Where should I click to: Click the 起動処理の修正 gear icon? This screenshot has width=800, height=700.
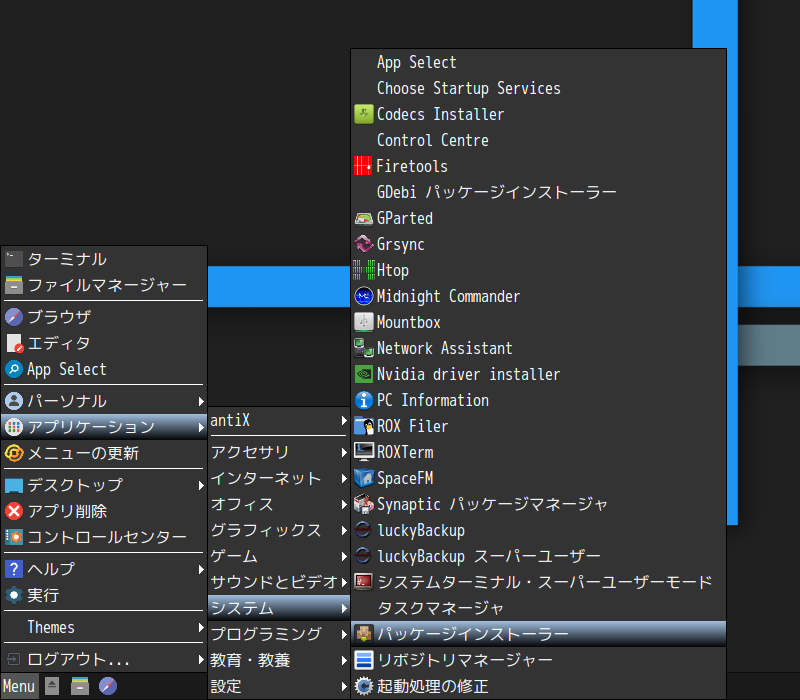tap(363, 686)
